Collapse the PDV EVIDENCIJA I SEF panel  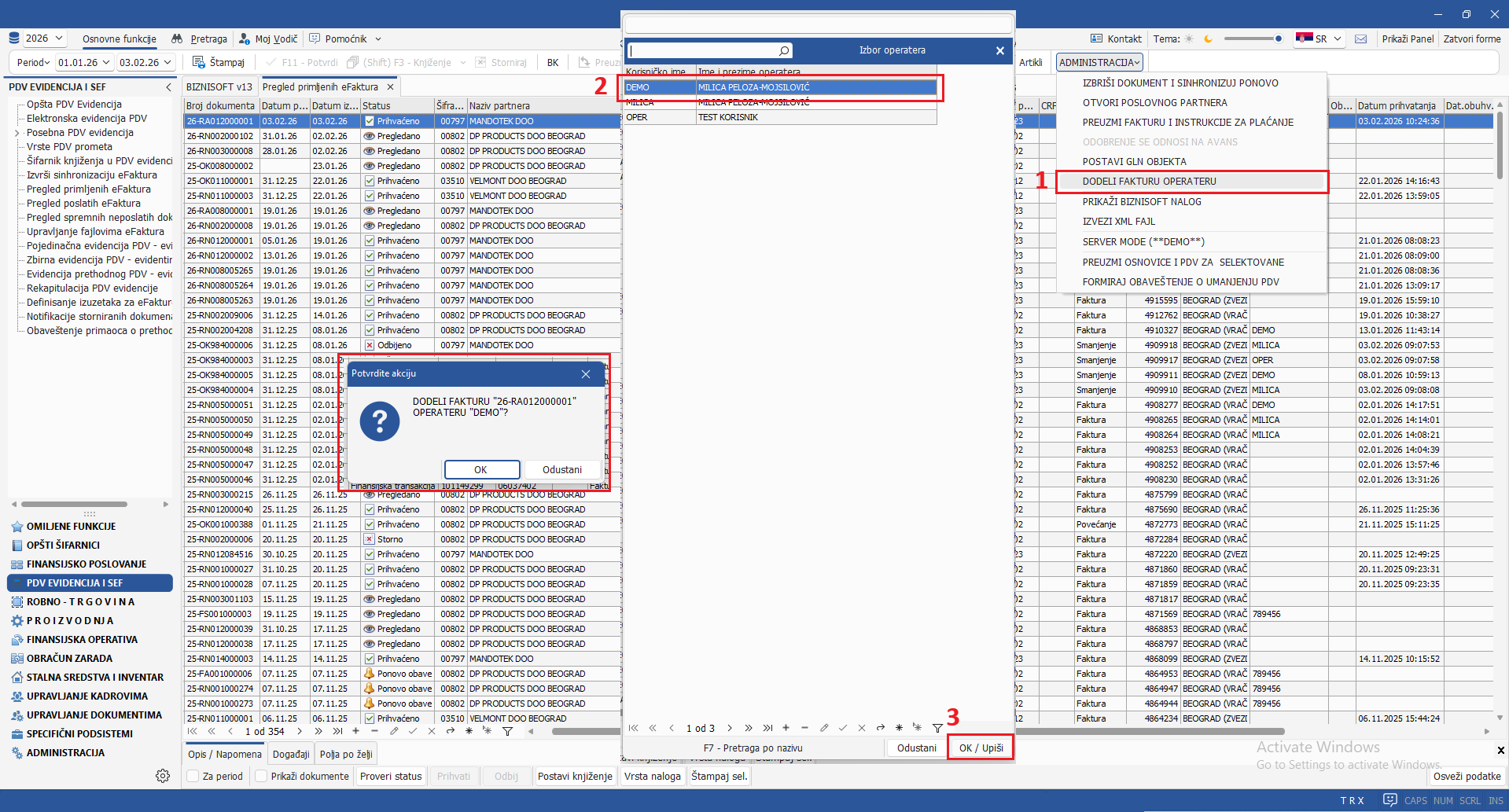click(x=168, y=87)
